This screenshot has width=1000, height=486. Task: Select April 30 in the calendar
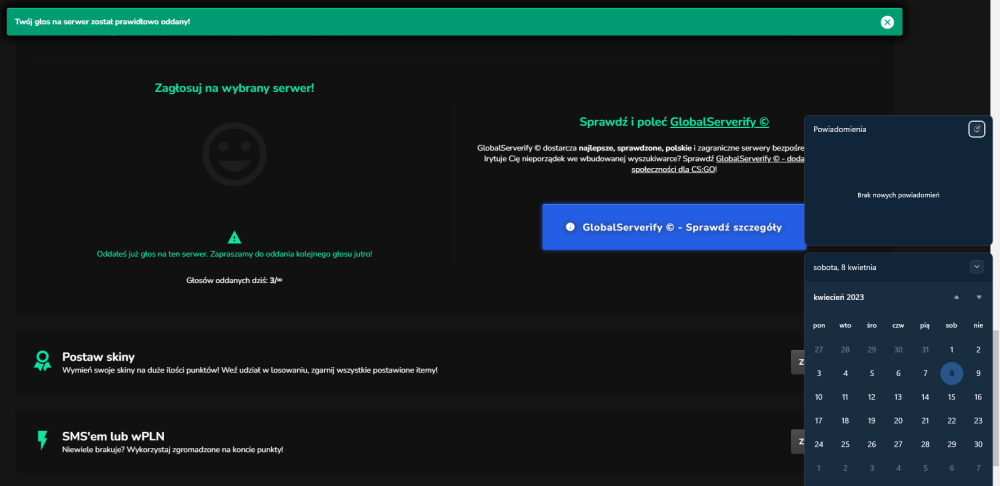[x=978, y=444]
